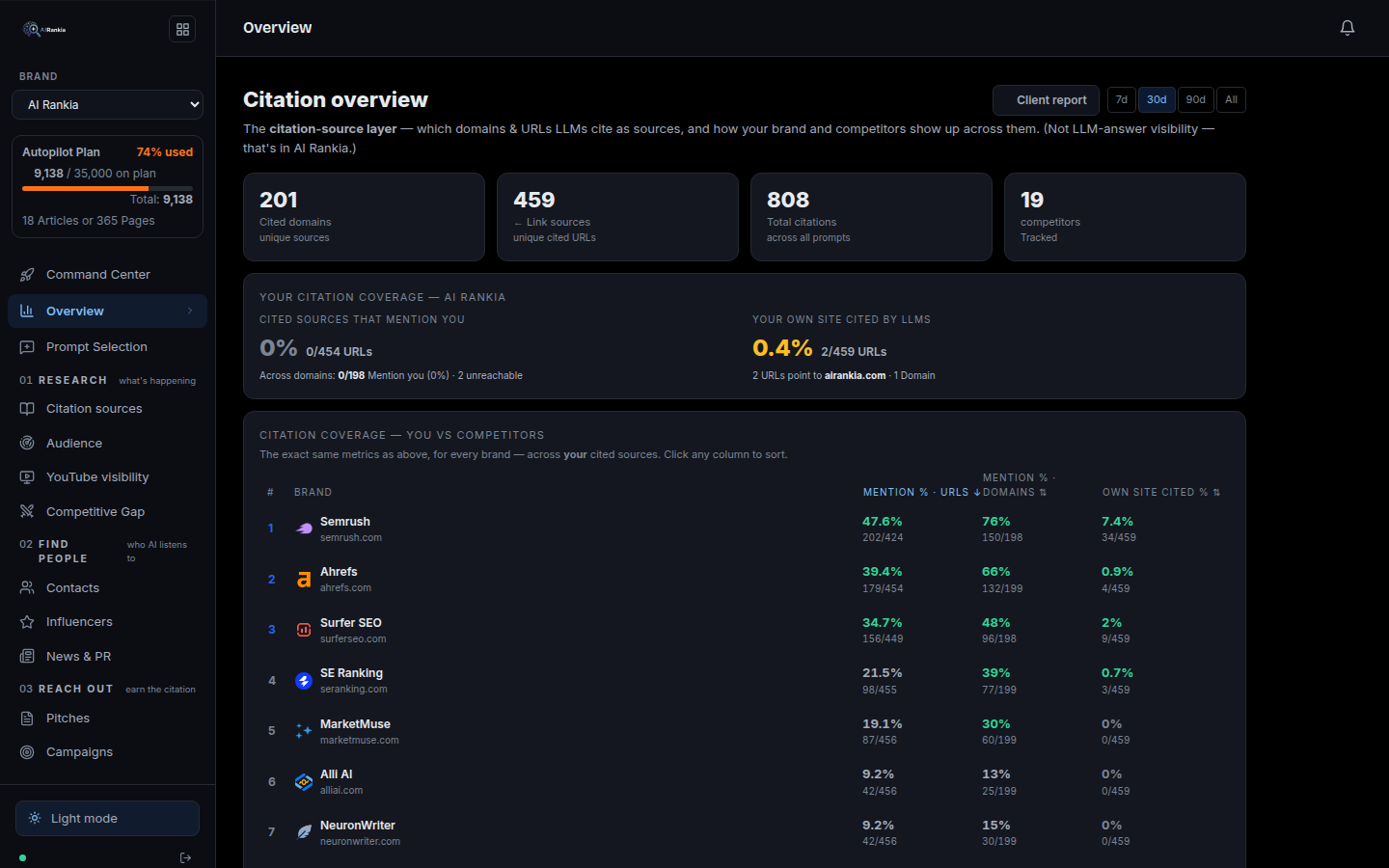Open the grid layout icon in sidebar header
1389x868 pixels.
[x=182, y=29]
